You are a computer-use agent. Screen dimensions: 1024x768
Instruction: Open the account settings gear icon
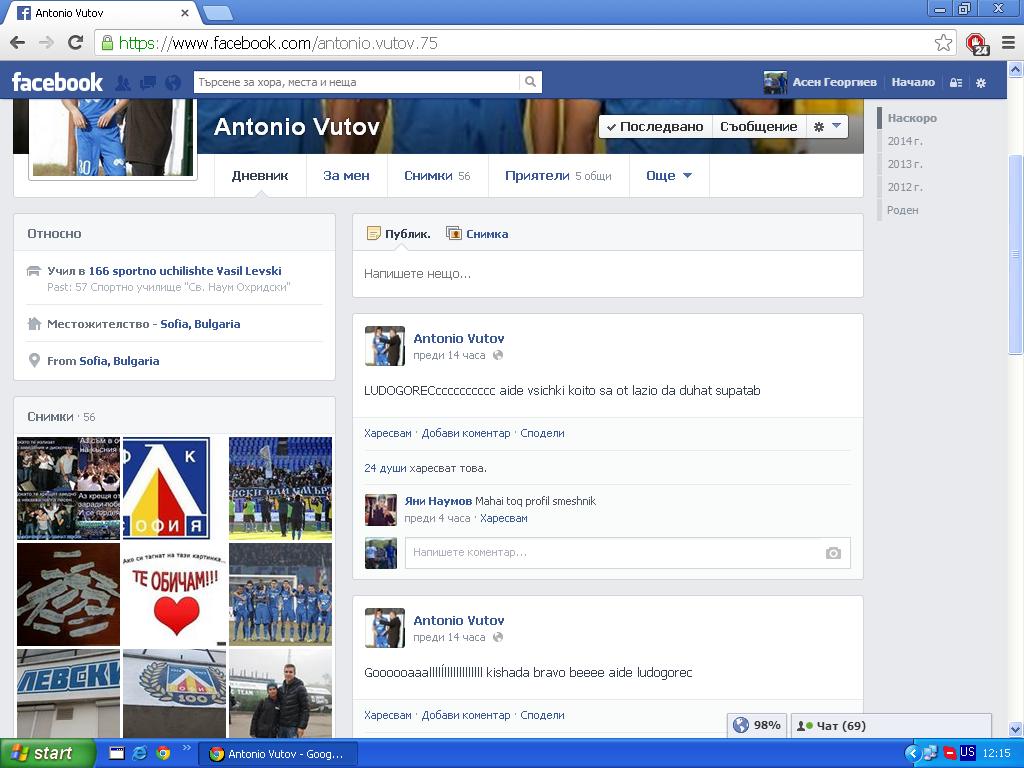[x=981, y=83]
